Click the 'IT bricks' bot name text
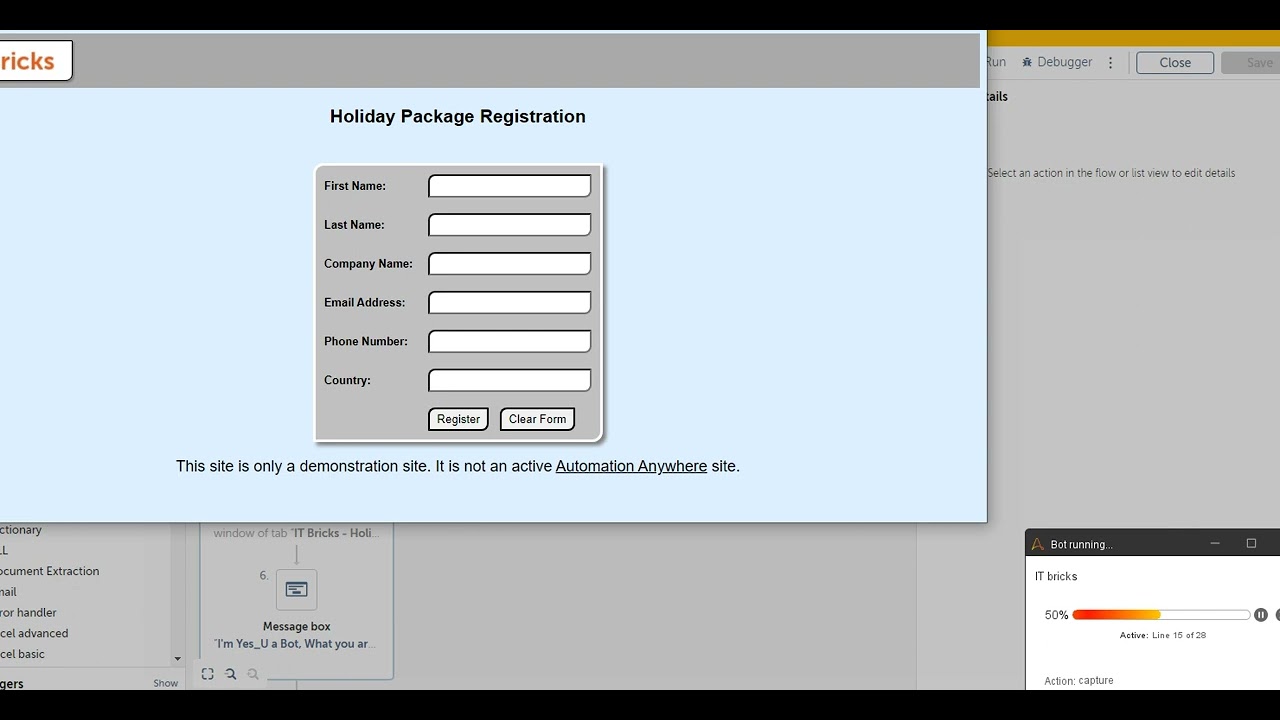The height and width of the screenshot is (720, 1280). tap(1056, 576)
